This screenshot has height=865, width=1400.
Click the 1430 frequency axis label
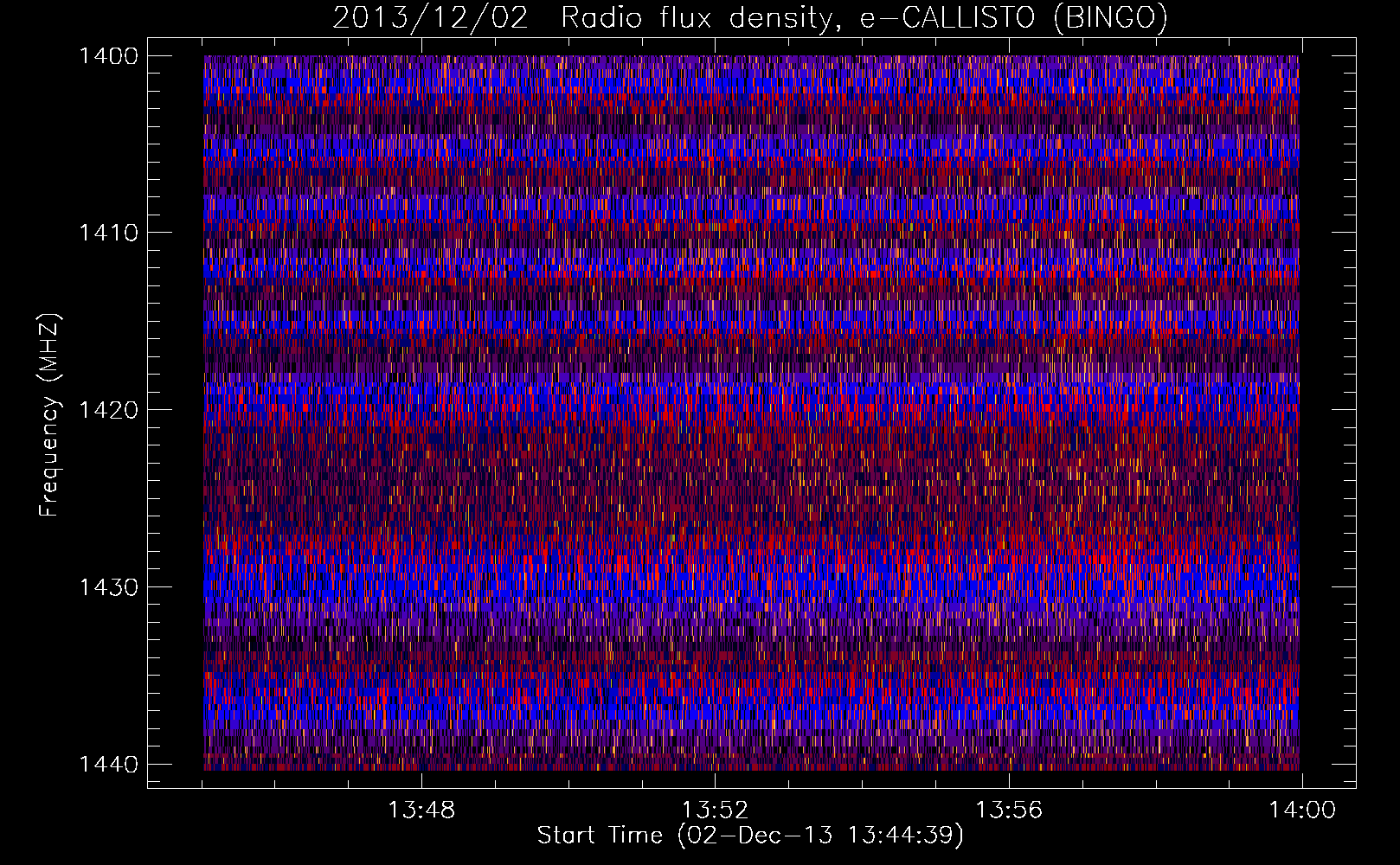tap(108, 587)
